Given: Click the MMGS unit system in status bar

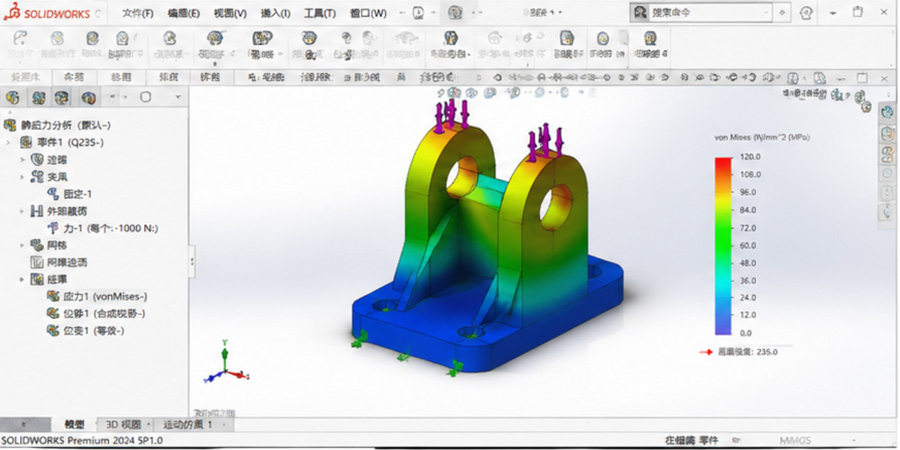Looking at the screenshot, I should click(x=795, y=440).
